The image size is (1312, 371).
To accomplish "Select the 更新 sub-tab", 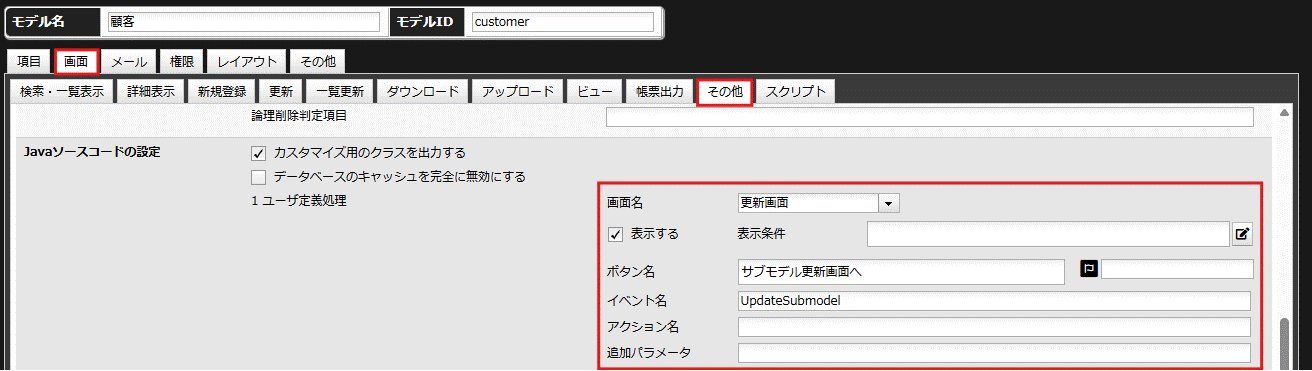I will point(280,92).
